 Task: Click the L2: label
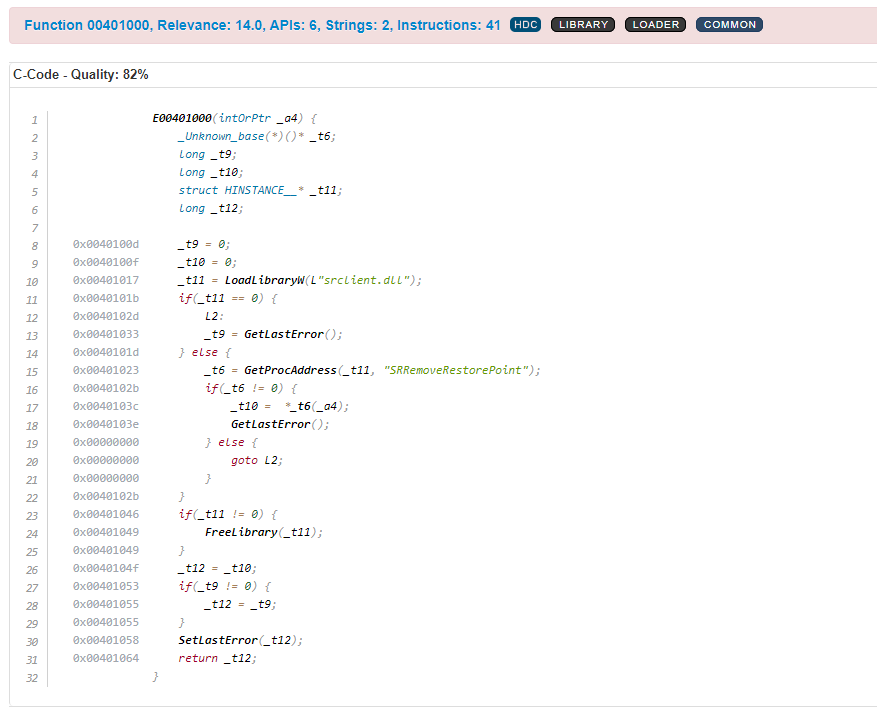click(x=214, y=316)
